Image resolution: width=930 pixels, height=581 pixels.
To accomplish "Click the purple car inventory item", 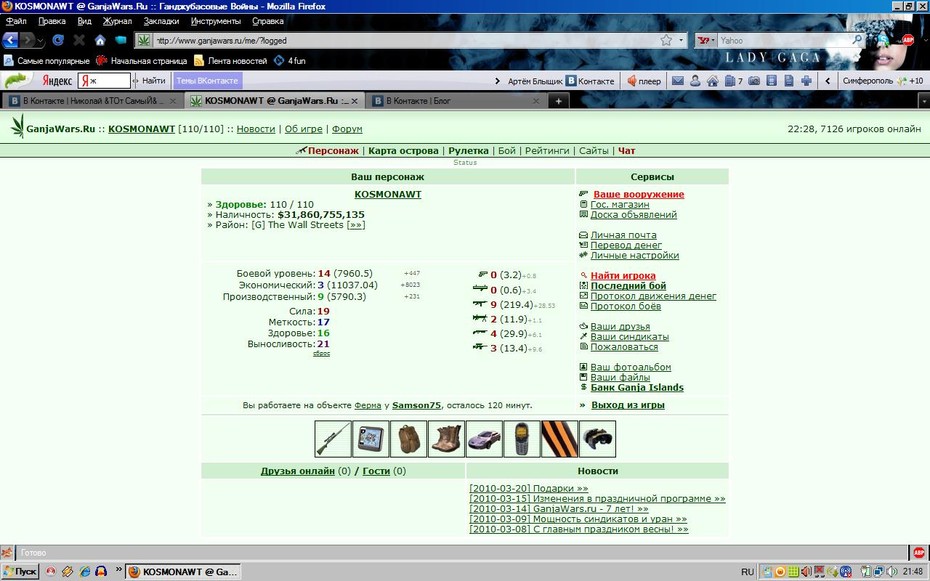I will [484, 439].
